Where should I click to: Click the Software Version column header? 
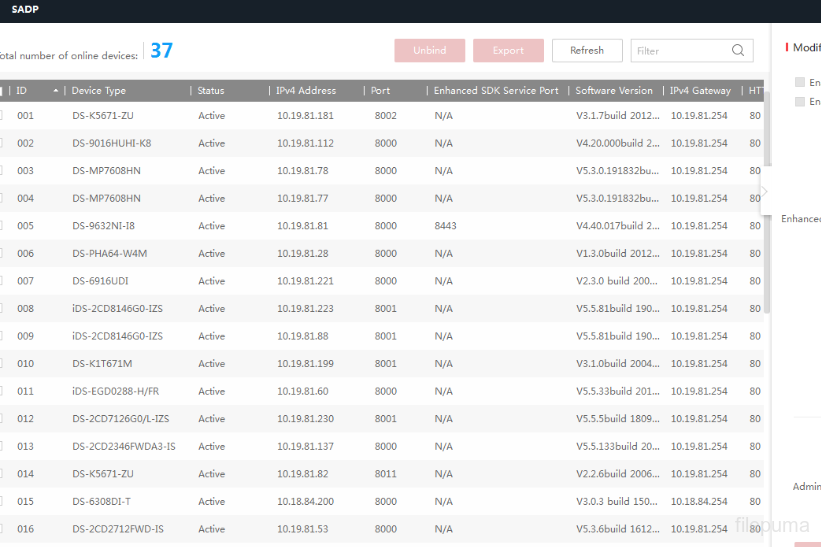tap(613, 91)
